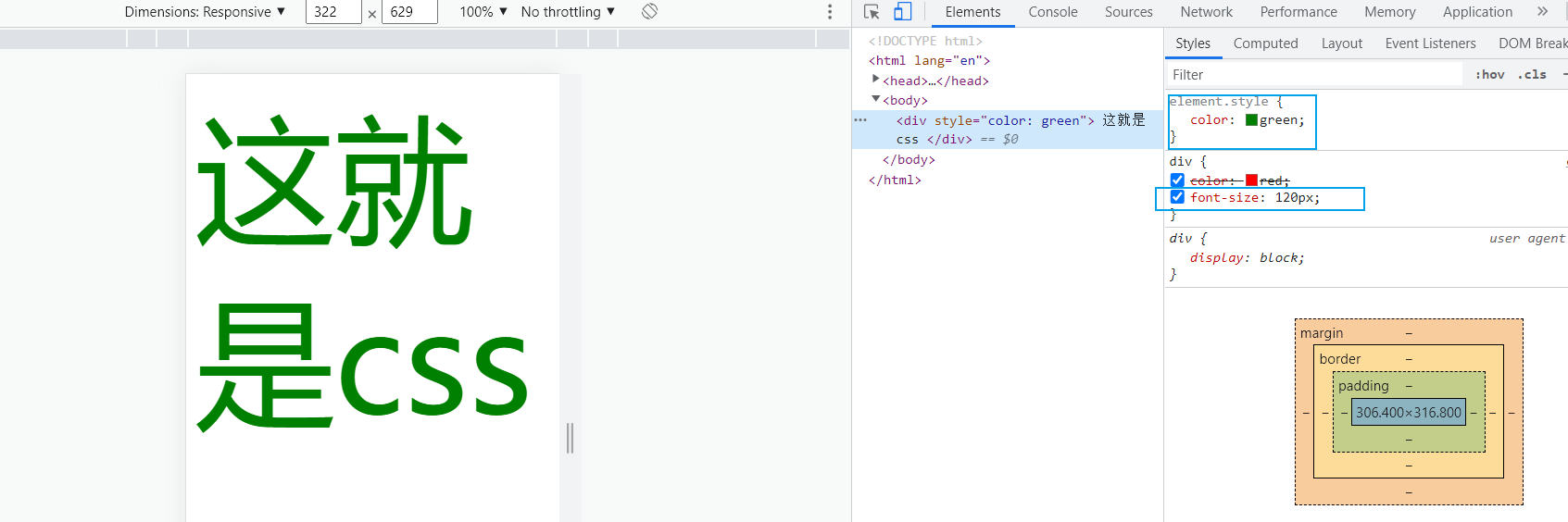This screenshot has height=522, width=1568.
Task: Click the viewport width input field
Action: click(332, 12)
